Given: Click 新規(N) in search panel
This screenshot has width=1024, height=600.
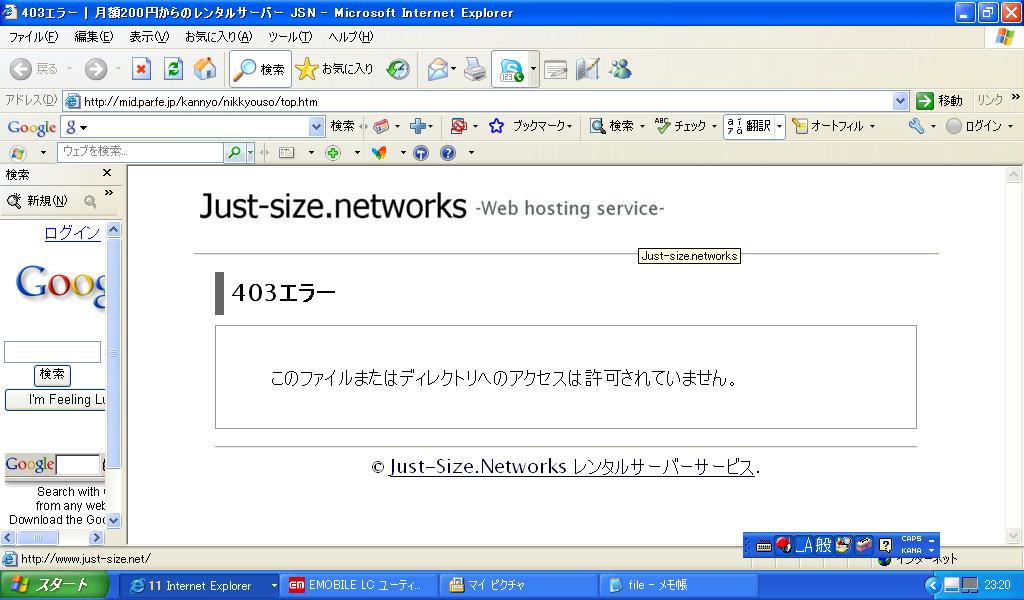Looking at the screenshot, I should click(37, 201).
